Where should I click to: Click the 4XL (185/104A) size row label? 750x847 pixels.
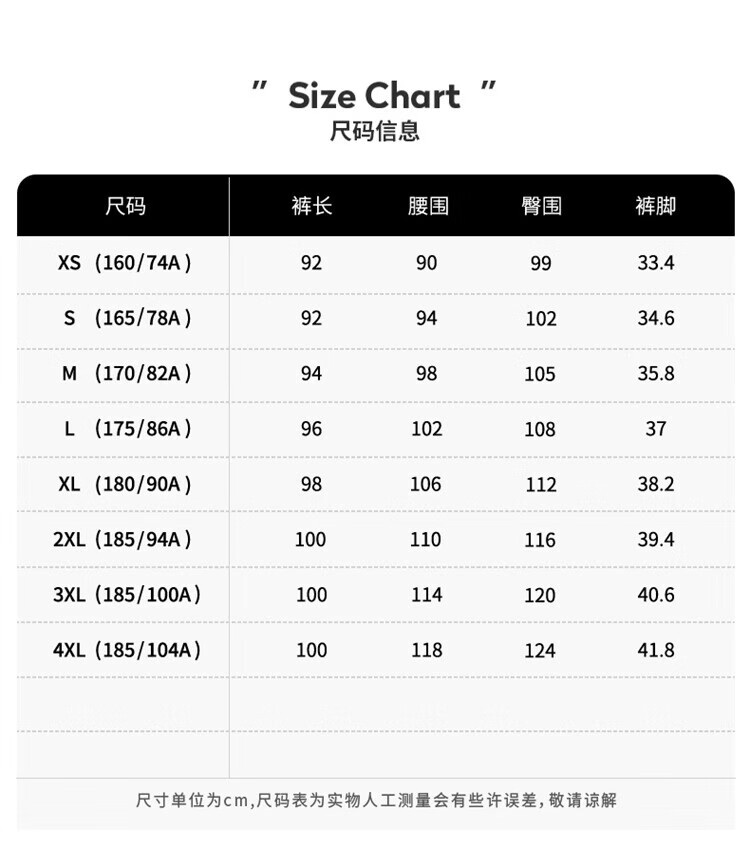127,650
